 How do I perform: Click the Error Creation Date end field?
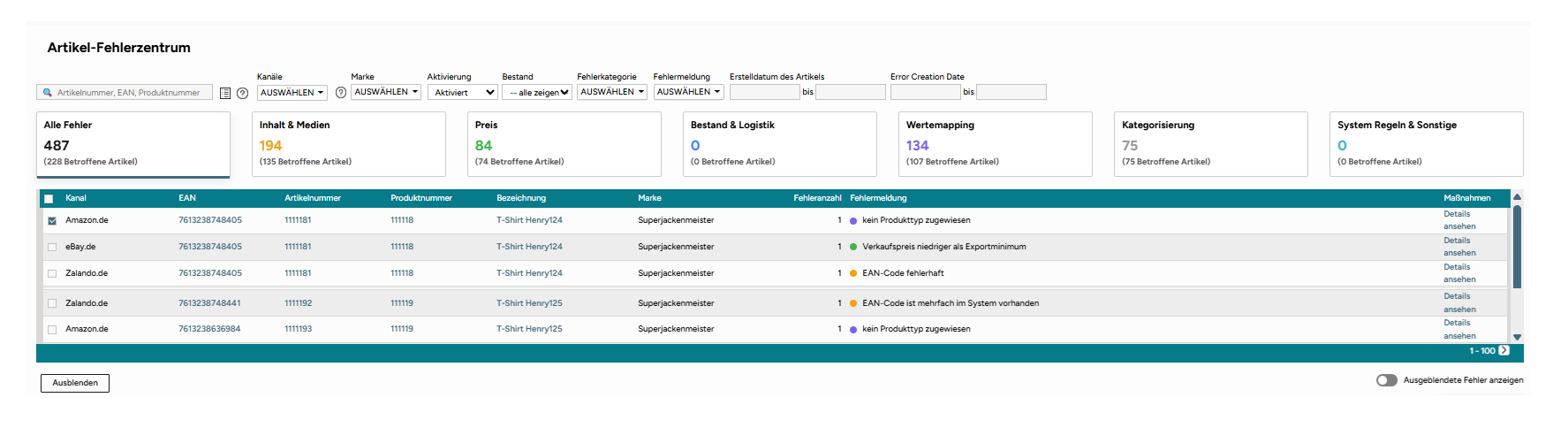click(1011, 92)
